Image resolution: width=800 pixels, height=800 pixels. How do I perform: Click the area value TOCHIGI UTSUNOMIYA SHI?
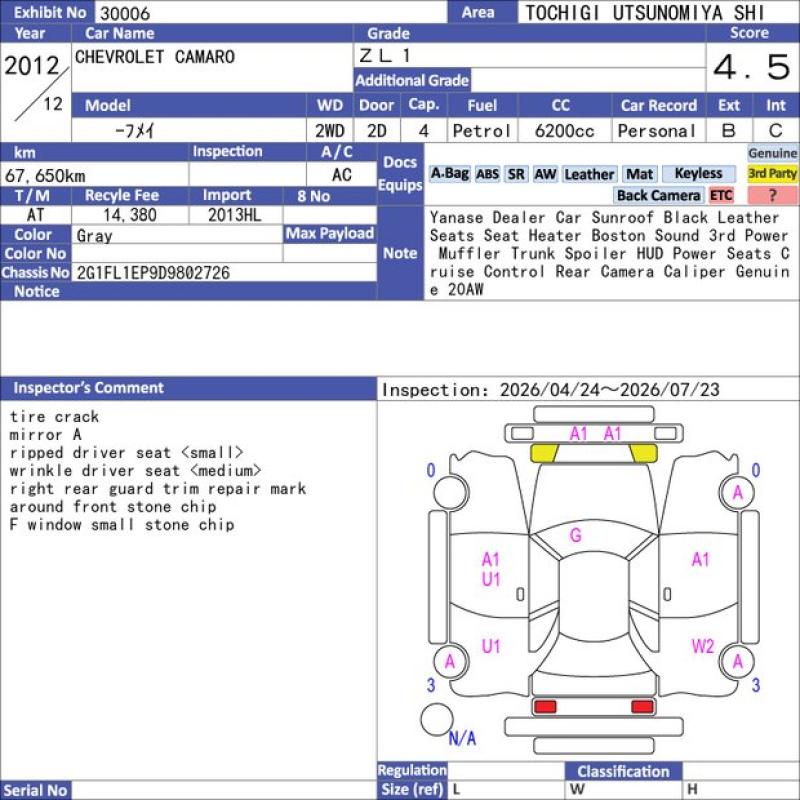pos(644,13)
